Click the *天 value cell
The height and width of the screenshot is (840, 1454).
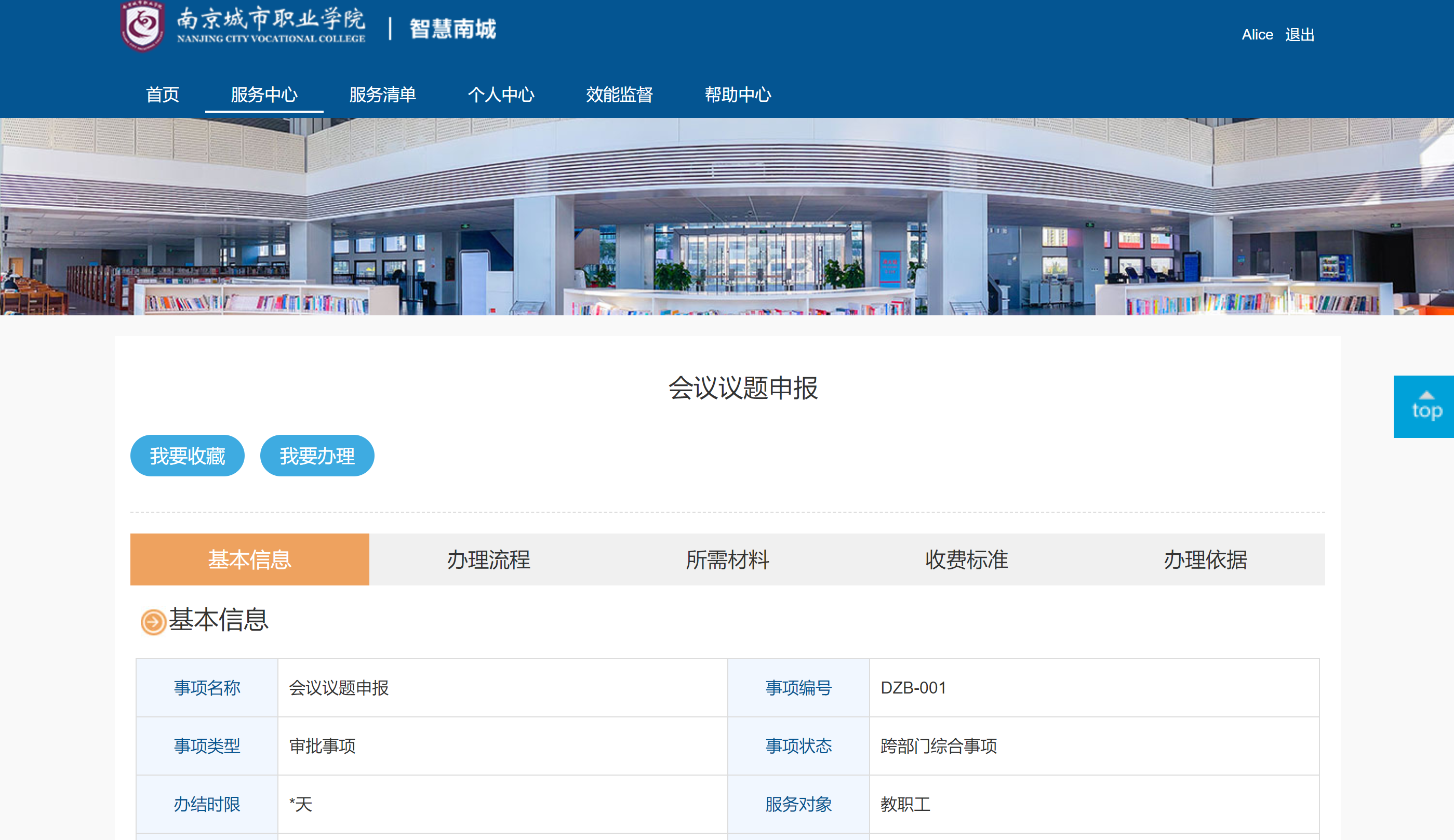[503, 804]
